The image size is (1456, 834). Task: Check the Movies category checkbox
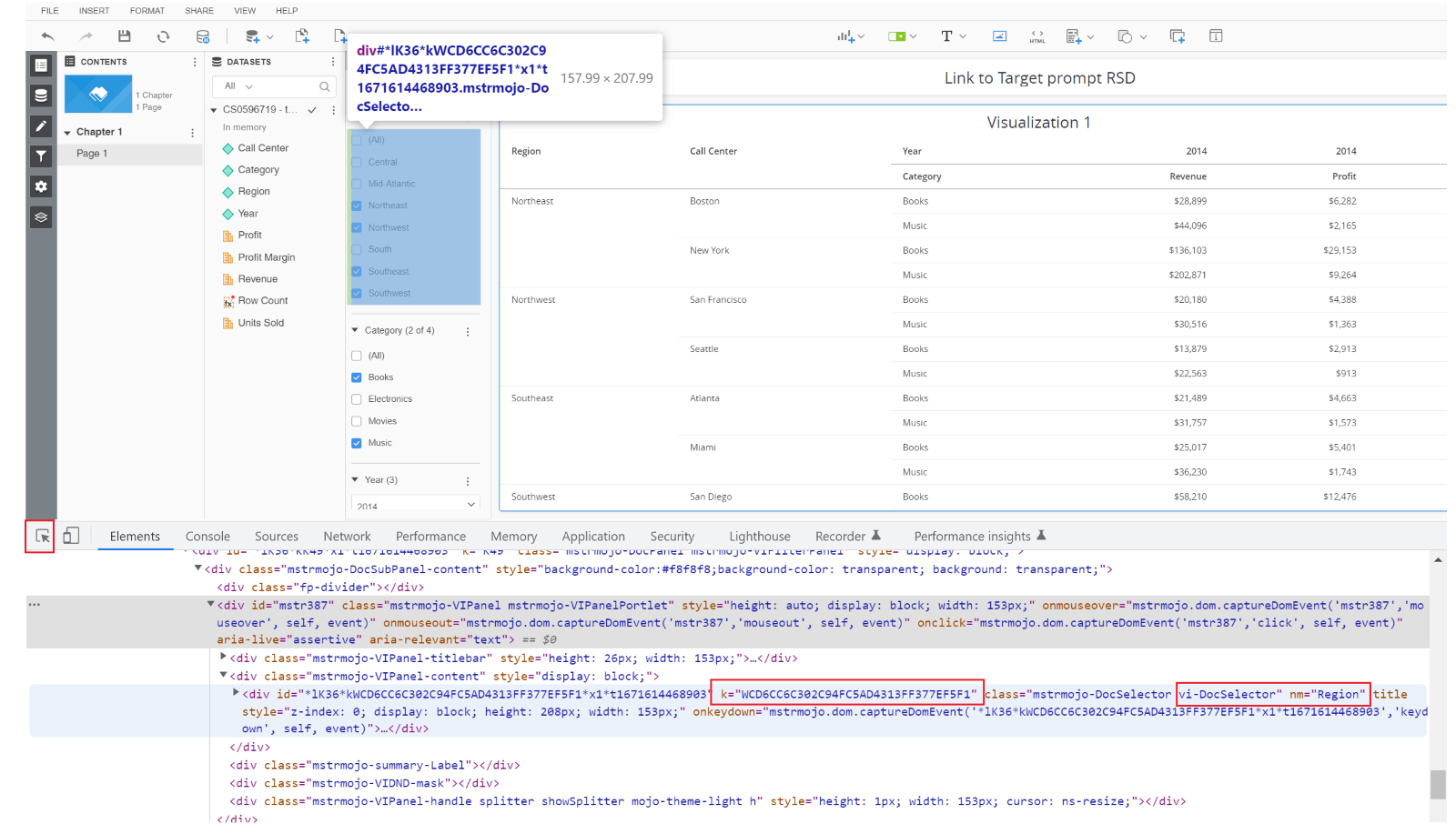[357, 421]
